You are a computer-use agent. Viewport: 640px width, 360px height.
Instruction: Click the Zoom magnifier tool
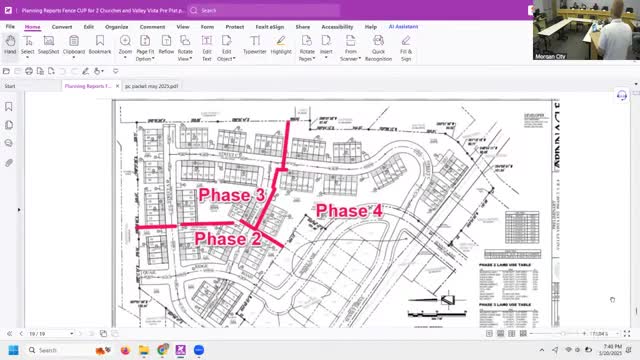click(125, 41)
